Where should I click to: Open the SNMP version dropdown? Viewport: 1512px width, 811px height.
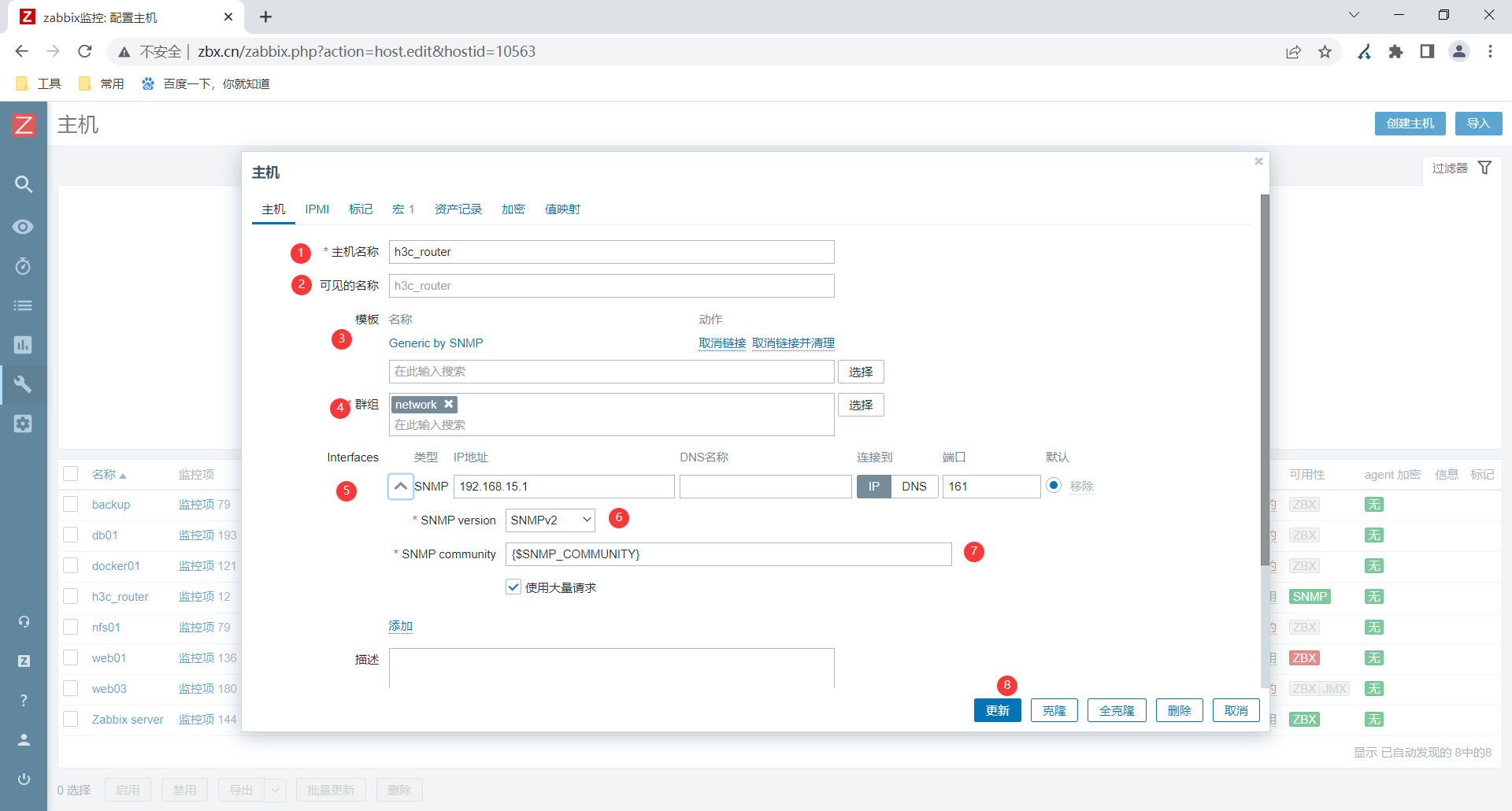pyautogui.click(x=550, y=520)
